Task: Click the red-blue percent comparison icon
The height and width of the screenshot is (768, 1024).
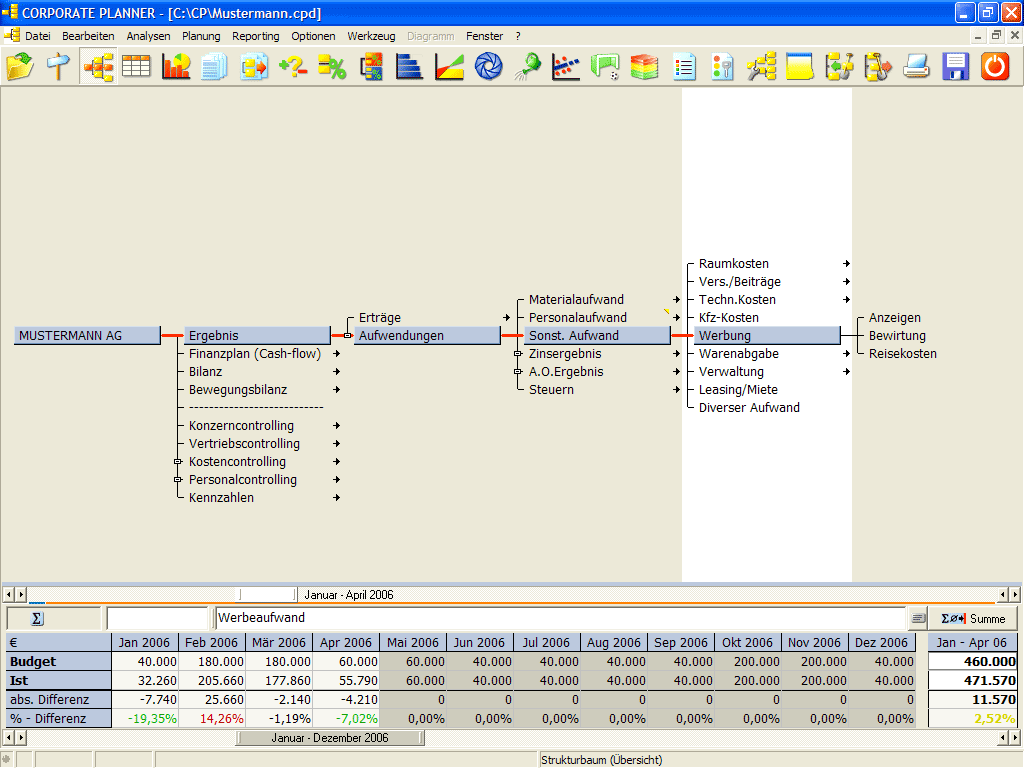Action: [371, 67]
